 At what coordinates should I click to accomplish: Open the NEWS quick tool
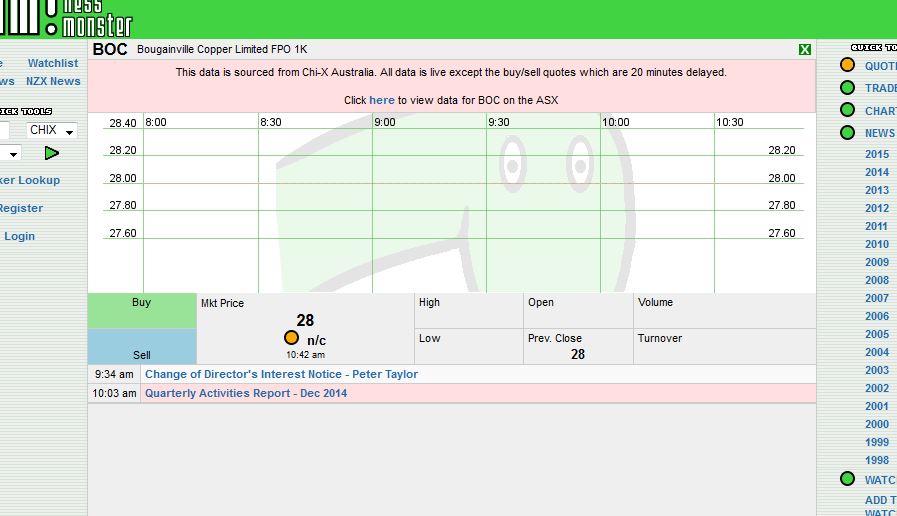[880, 133]
